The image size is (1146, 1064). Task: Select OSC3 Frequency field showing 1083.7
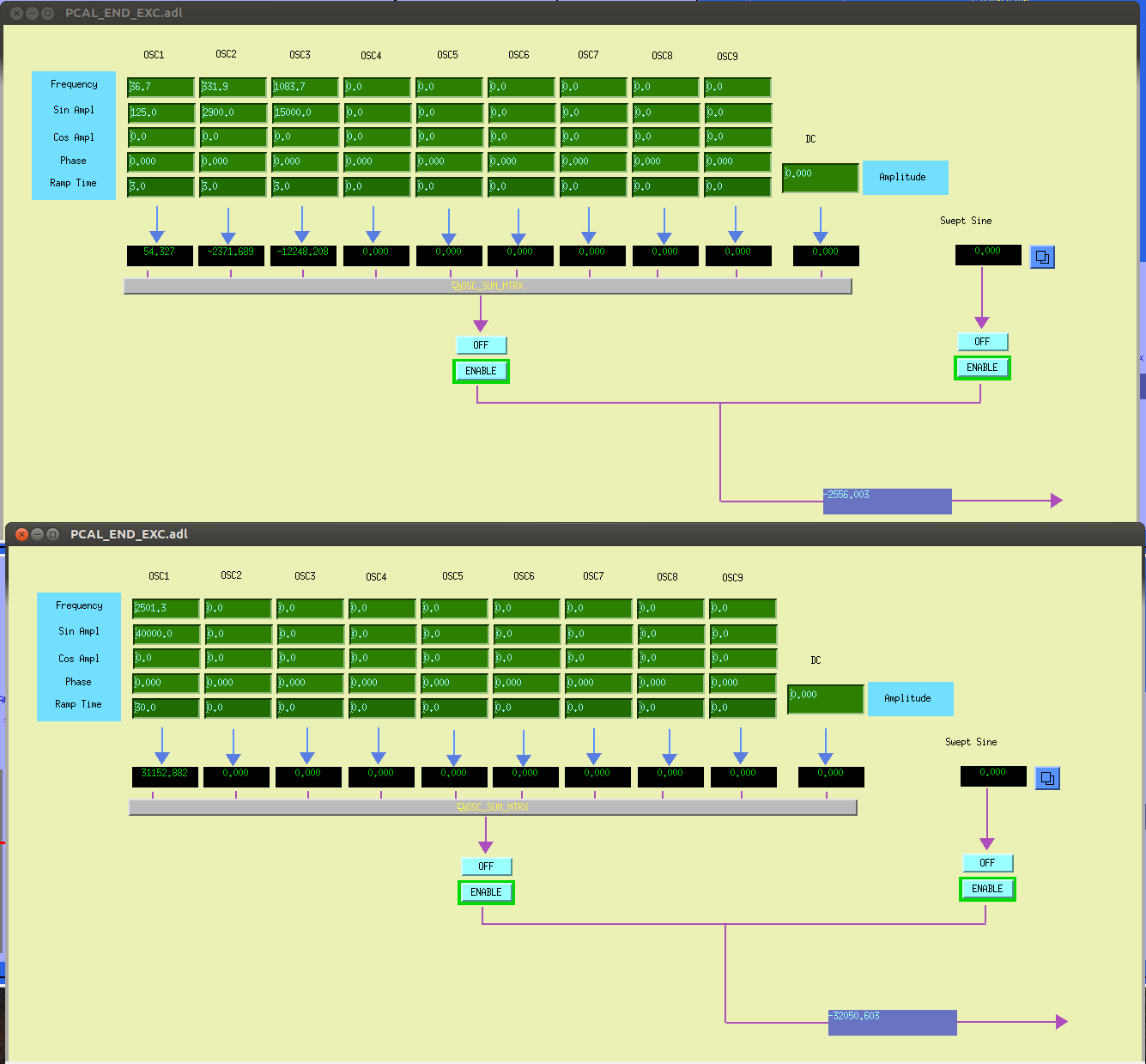305,88
